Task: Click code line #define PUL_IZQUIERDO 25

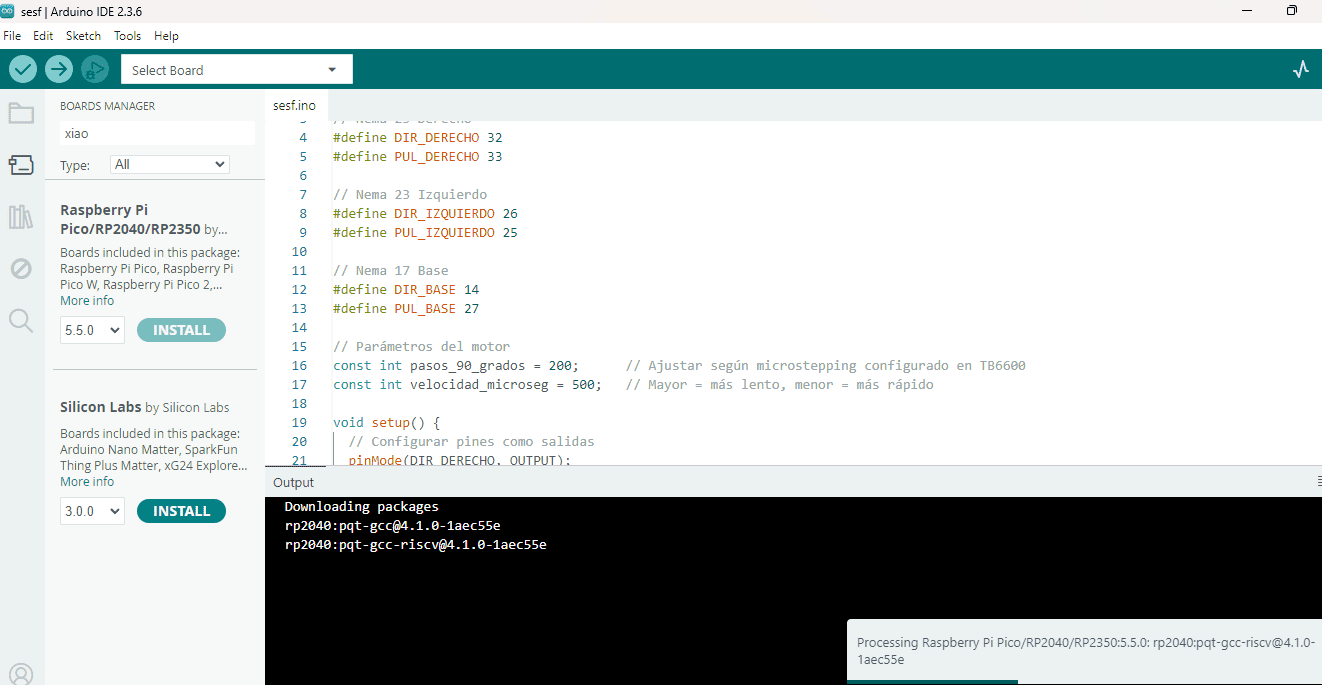Action: pyautogui.click(x=425, y=232)
